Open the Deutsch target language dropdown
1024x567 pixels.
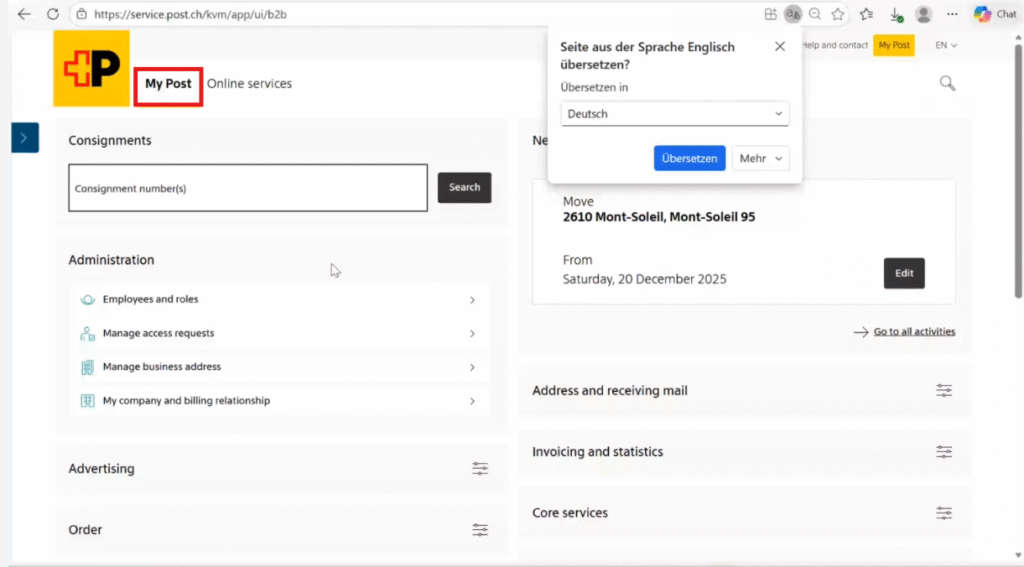(x=675, y=114)
